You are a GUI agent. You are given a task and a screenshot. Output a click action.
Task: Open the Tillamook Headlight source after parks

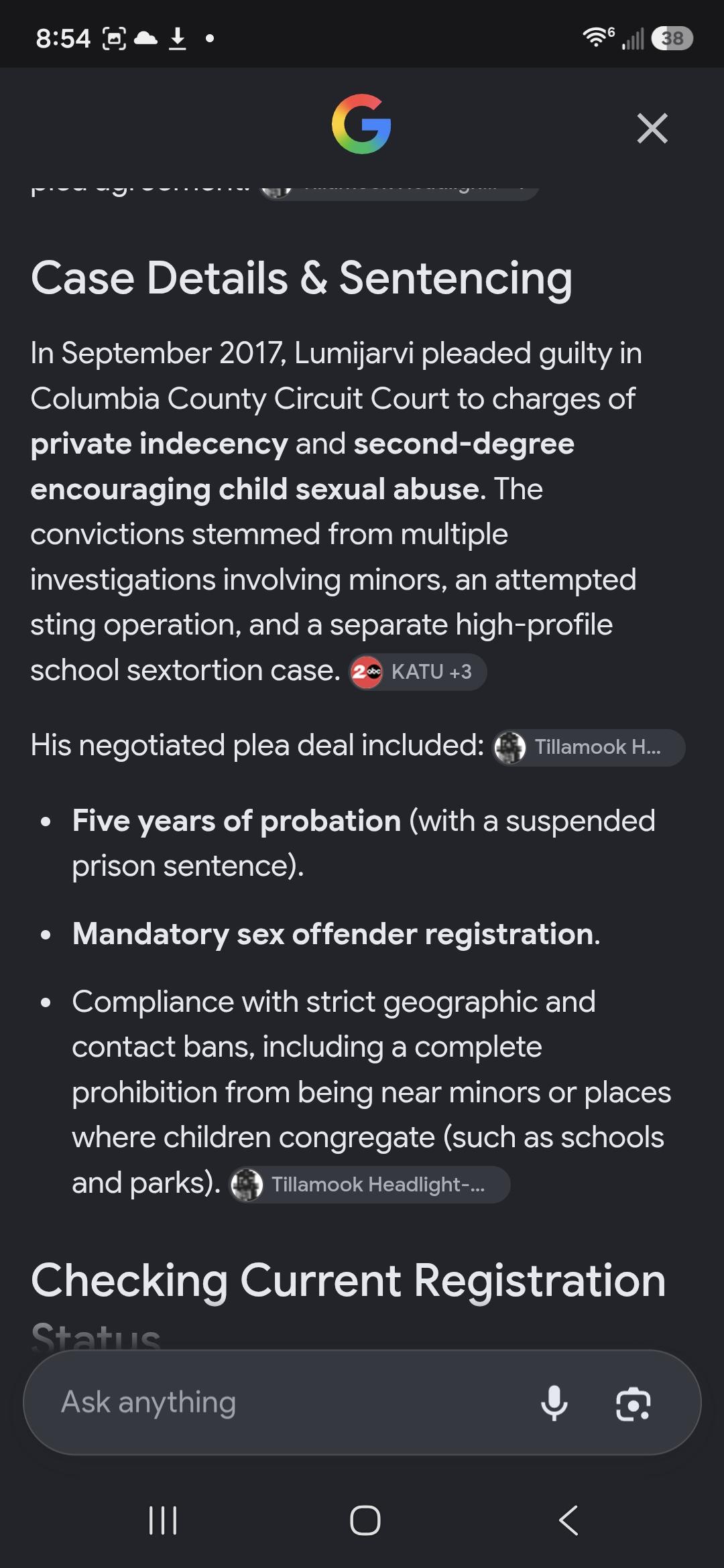[x=369, y=1185]
